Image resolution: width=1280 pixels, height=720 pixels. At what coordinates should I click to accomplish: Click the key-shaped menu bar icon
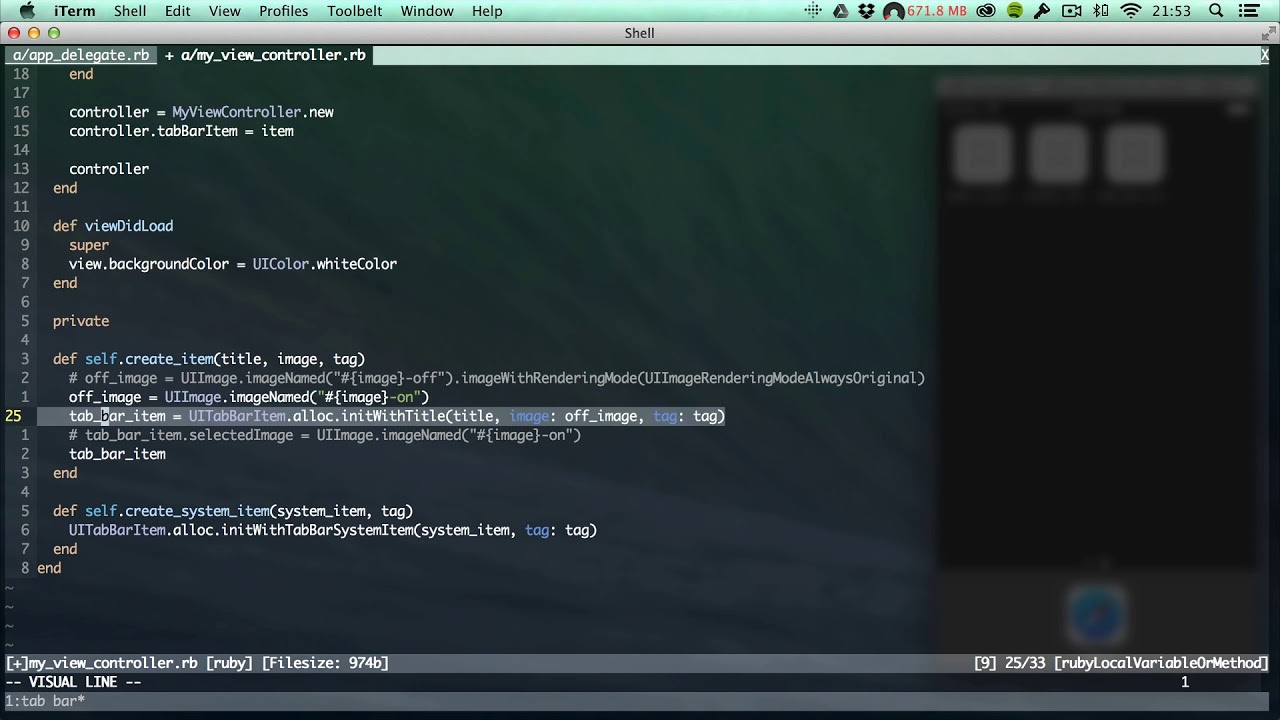(1042, 11)
